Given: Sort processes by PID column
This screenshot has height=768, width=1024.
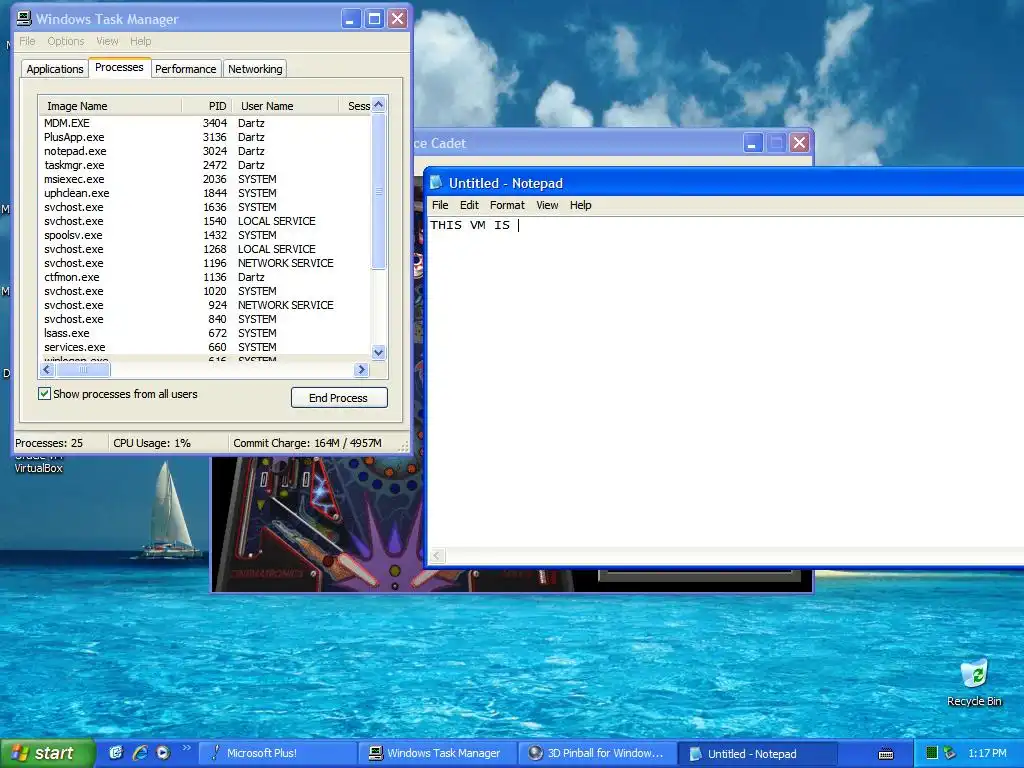Looking at the screenshot, I should [x=207, y=106].
